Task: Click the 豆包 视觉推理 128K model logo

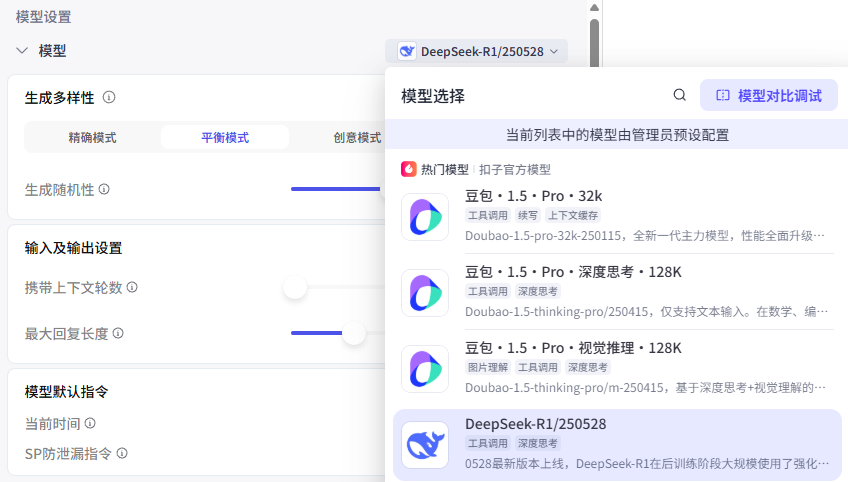Action: coord(425,369)
